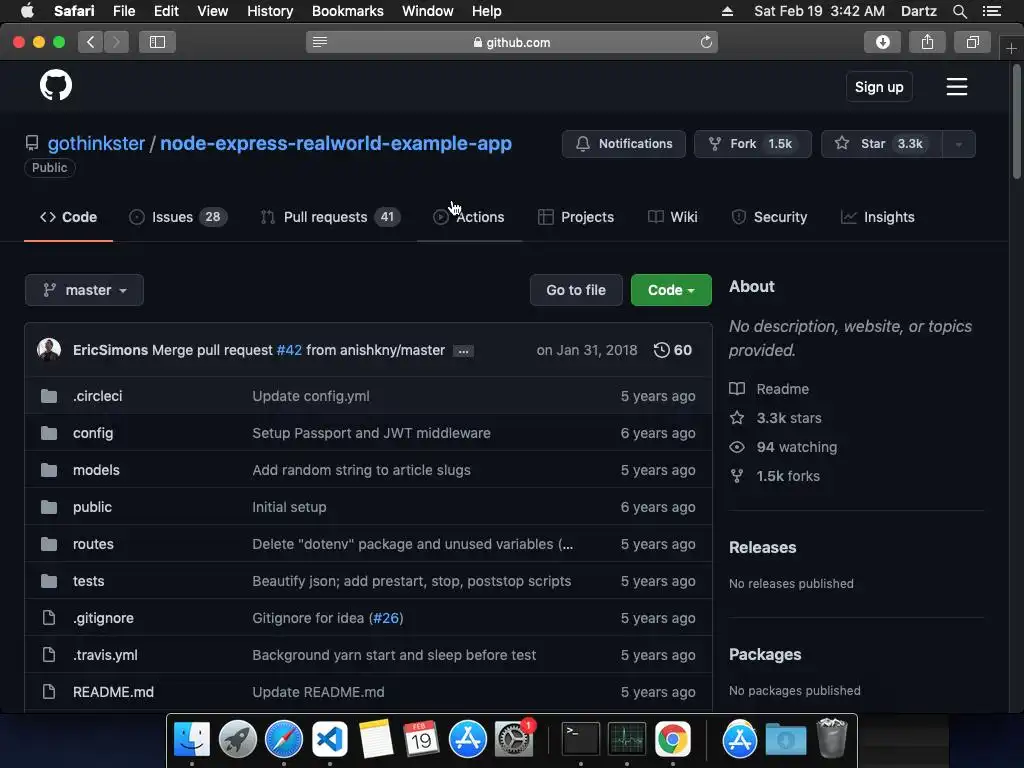
Task: Click the Safari share button
Action: pos(927,42)
